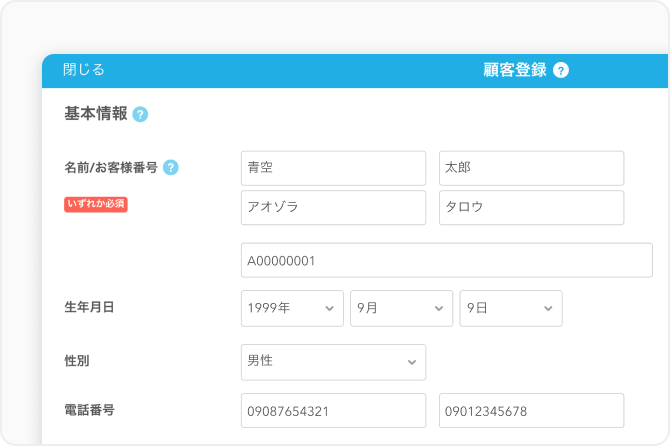The height and width of the screenshot is (446, 670).
Task: Click the 基本情報 section heading
Action: 96,114
